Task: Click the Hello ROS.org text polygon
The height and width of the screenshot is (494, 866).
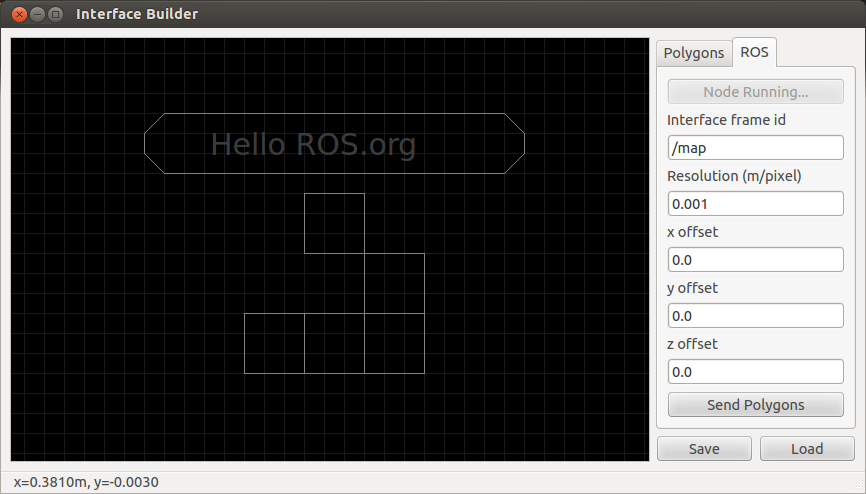Action: pos(334,144)
